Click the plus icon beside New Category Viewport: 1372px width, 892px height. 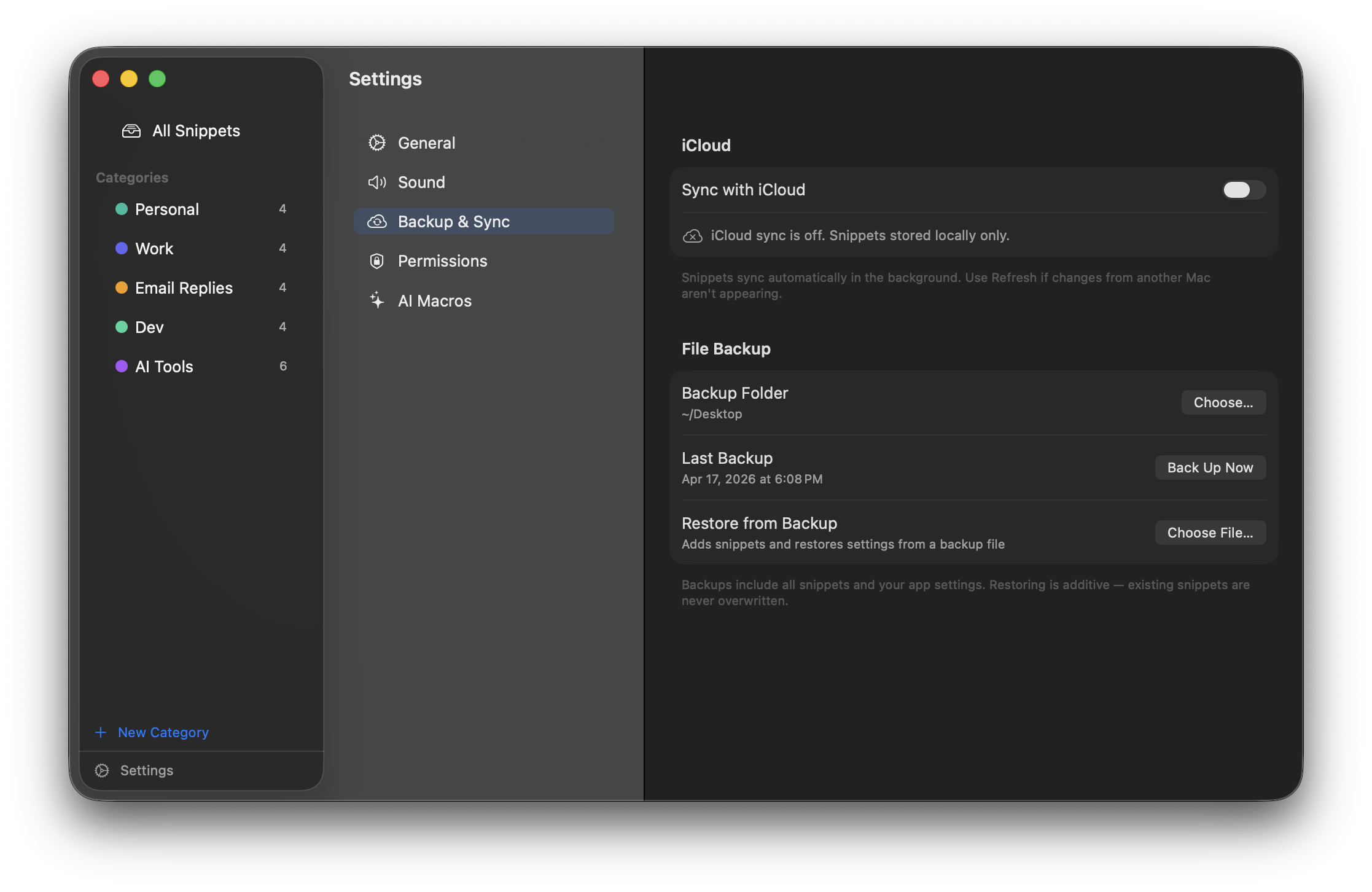coord(100,732)
